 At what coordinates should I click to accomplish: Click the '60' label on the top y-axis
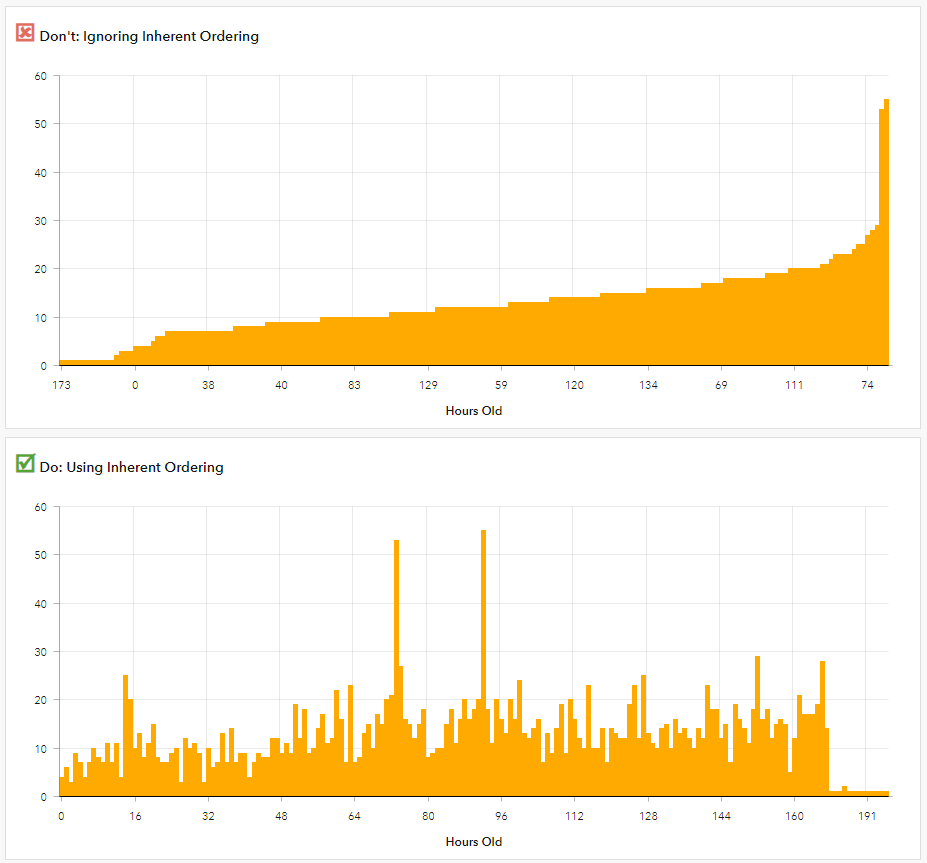pos(40,76)
